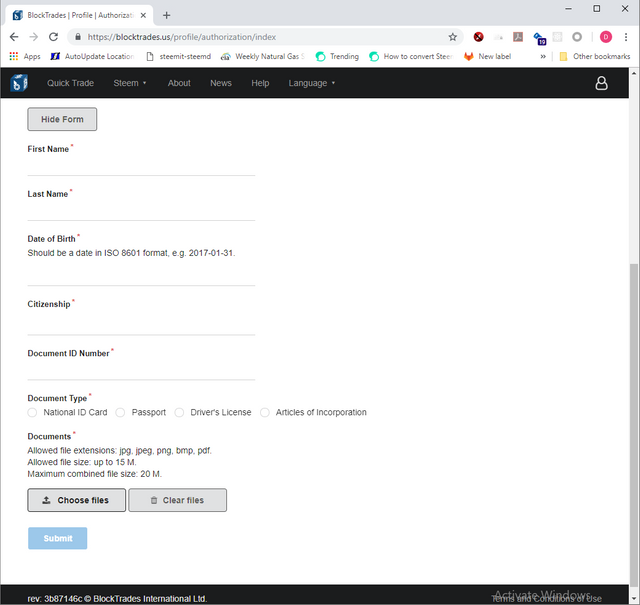Image resolution: width=640 pixels, height=605 pixels.
Task: Click the scrollbar up arrow
Action: pyautogui.click(x=634, y=73)
